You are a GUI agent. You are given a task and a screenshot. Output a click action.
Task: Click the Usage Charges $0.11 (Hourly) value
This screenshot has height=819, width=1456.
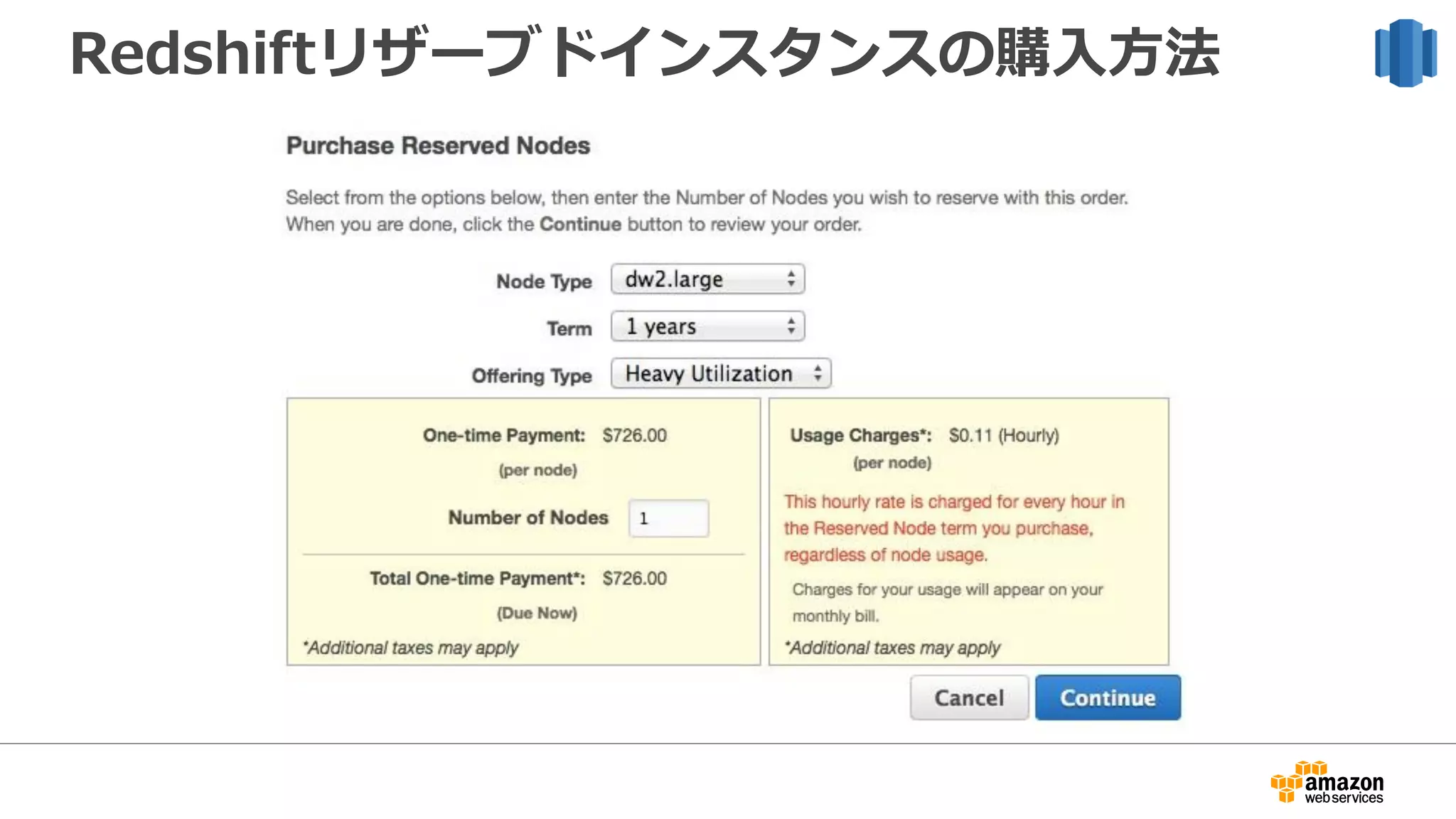click(1003, 435)
